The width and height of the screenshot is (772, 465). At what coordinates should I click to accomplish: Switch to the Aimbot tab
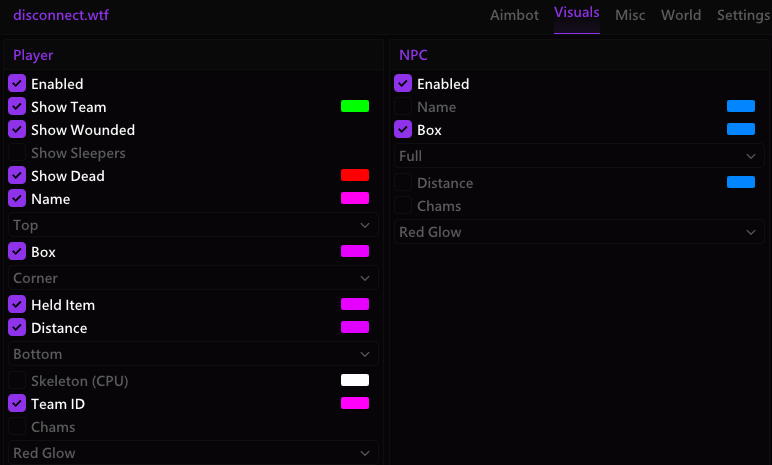pos(514,15)
